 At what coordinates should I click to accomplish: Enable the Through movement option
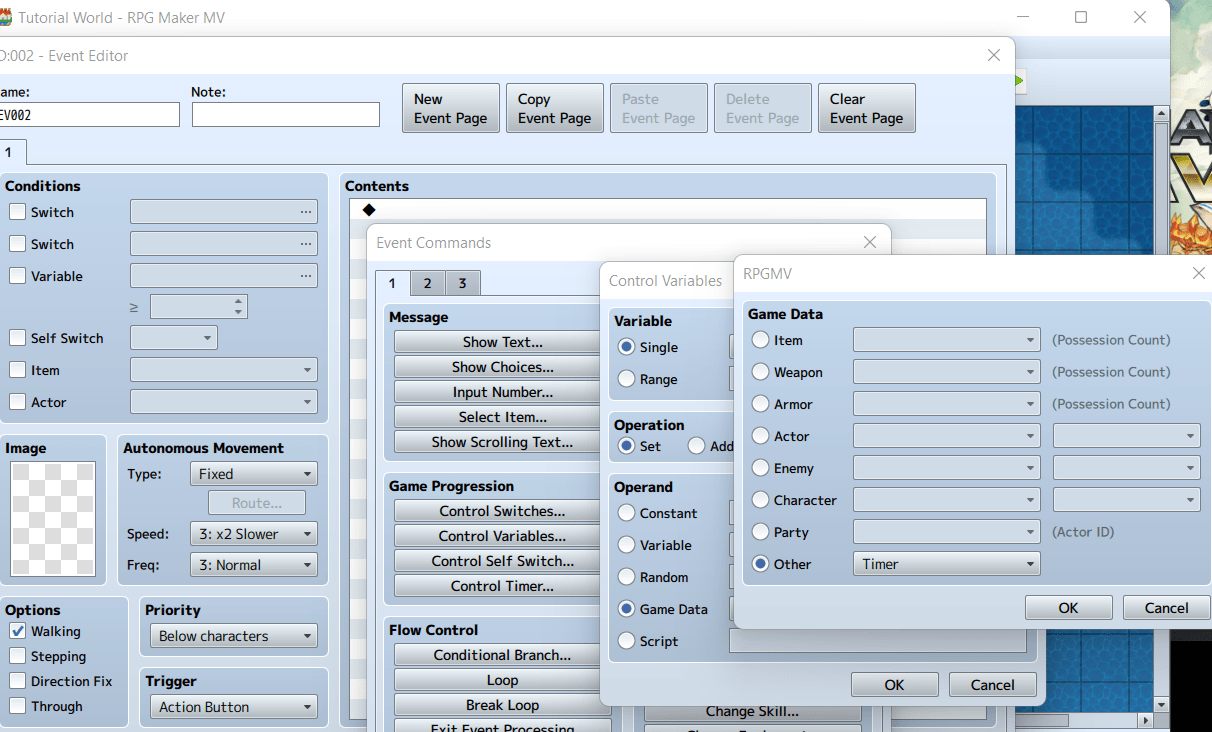coord(15,706)
